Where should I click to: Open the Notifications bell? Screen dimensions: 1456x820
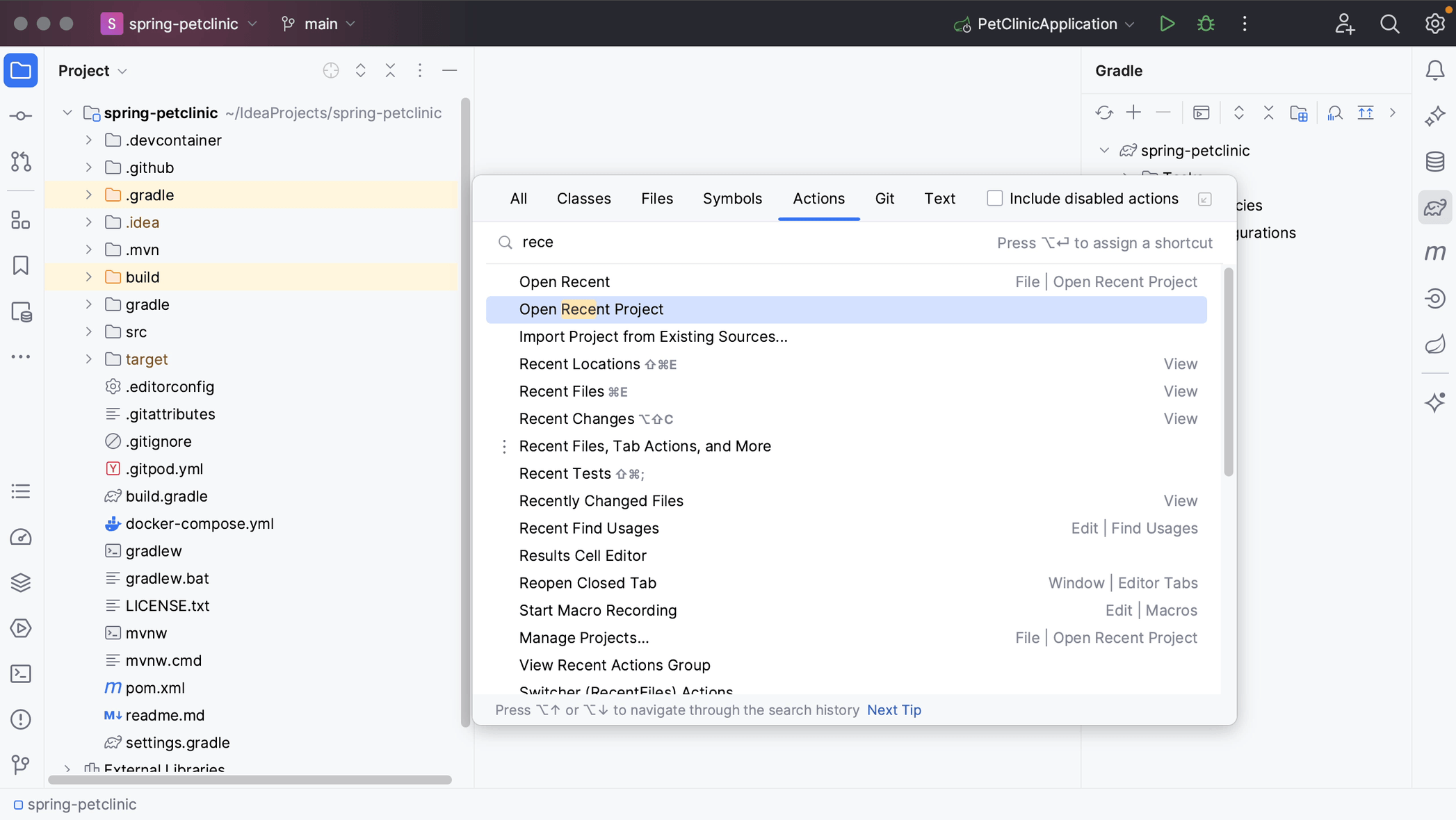(1434, 69)
